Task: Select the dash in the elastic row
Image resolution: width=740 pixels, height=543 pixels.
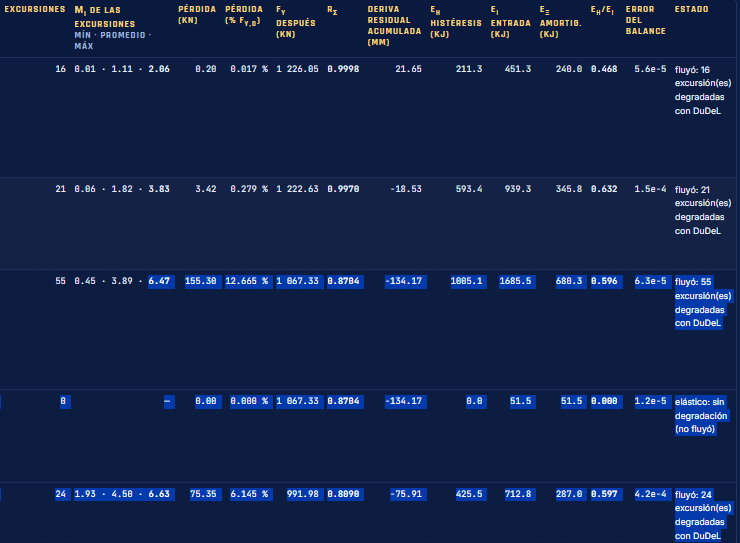Action: tap(167, 401)
